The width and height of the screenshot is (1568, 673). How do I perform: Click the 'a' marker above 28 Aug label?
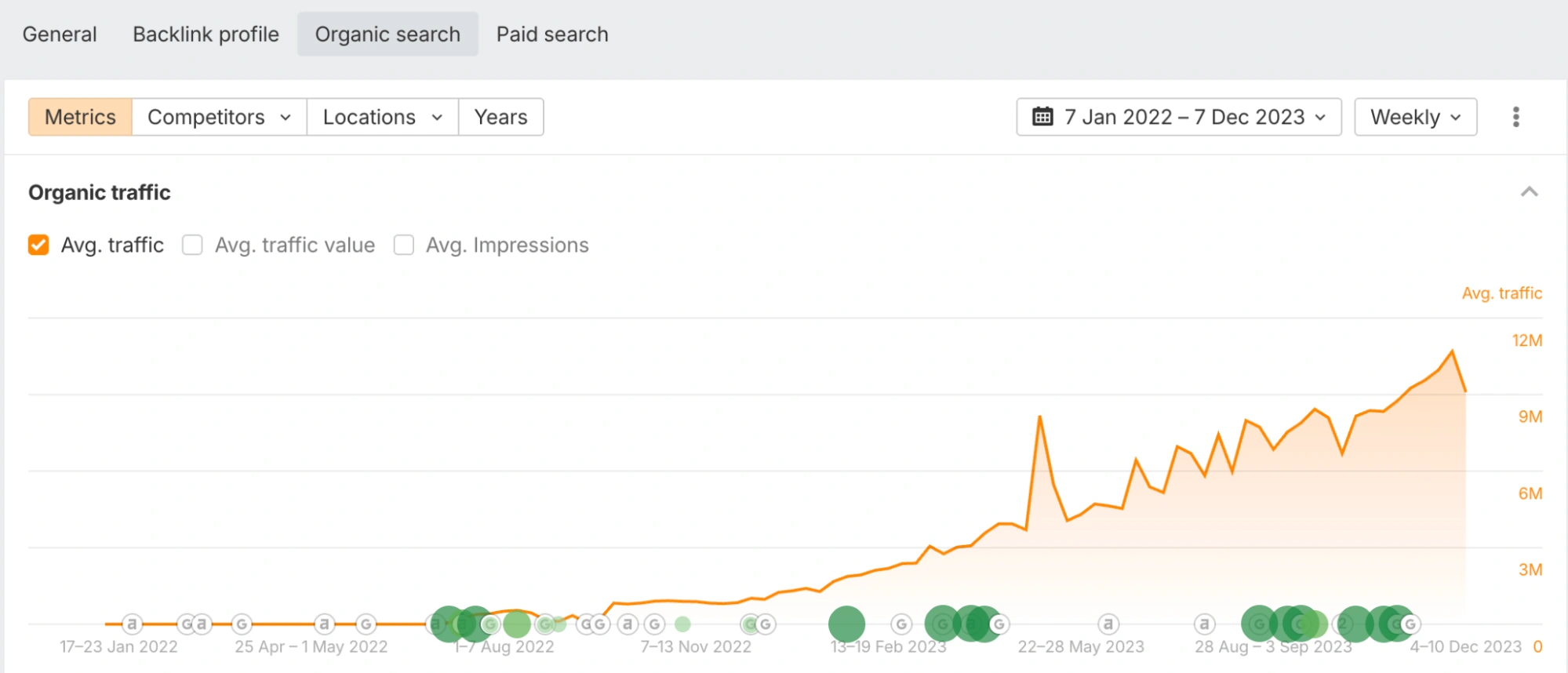[x=1204, y=624]
